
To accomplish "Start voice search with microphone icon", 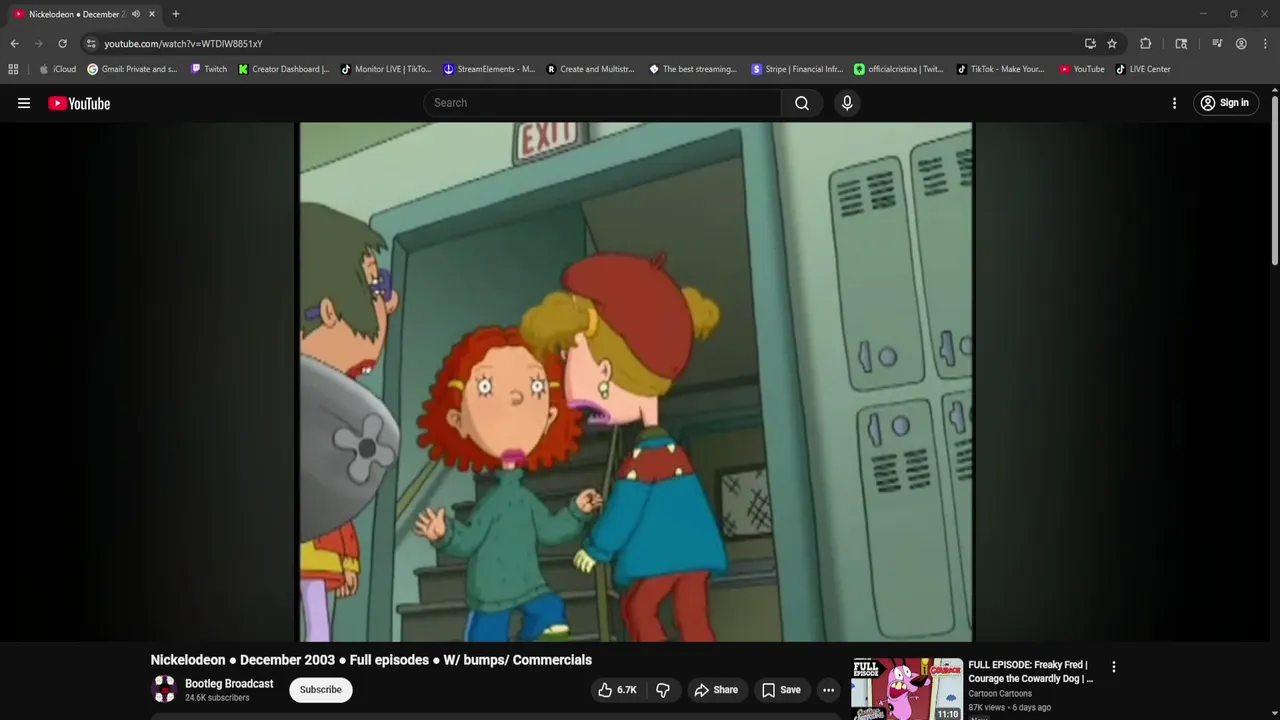I will tap(847, 103).
